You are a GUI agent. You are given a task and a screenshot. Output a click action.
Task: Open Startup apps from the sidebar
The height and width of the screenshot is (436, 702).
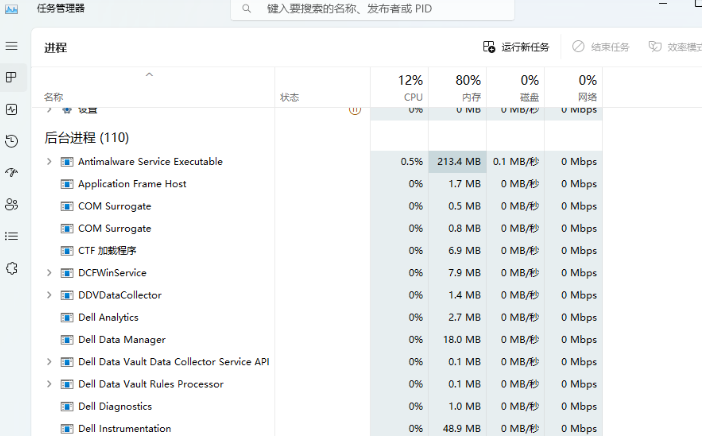12,172
